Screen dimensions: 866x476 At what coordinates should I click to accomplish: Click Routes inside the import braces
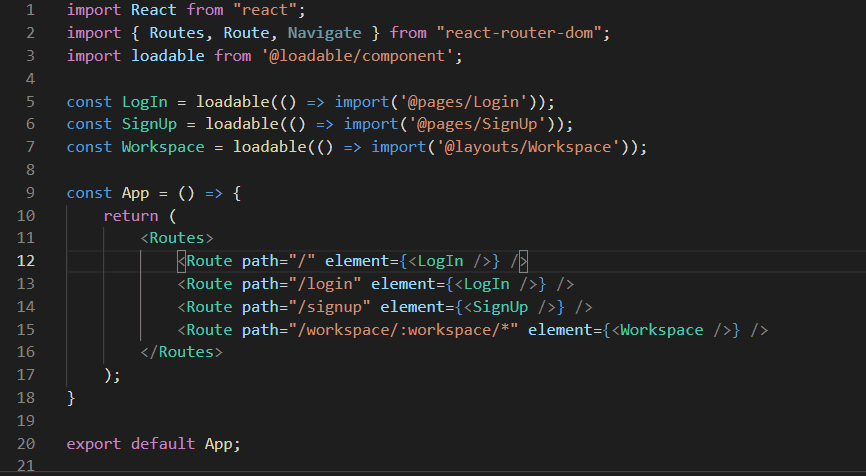(x=177, y=33)
